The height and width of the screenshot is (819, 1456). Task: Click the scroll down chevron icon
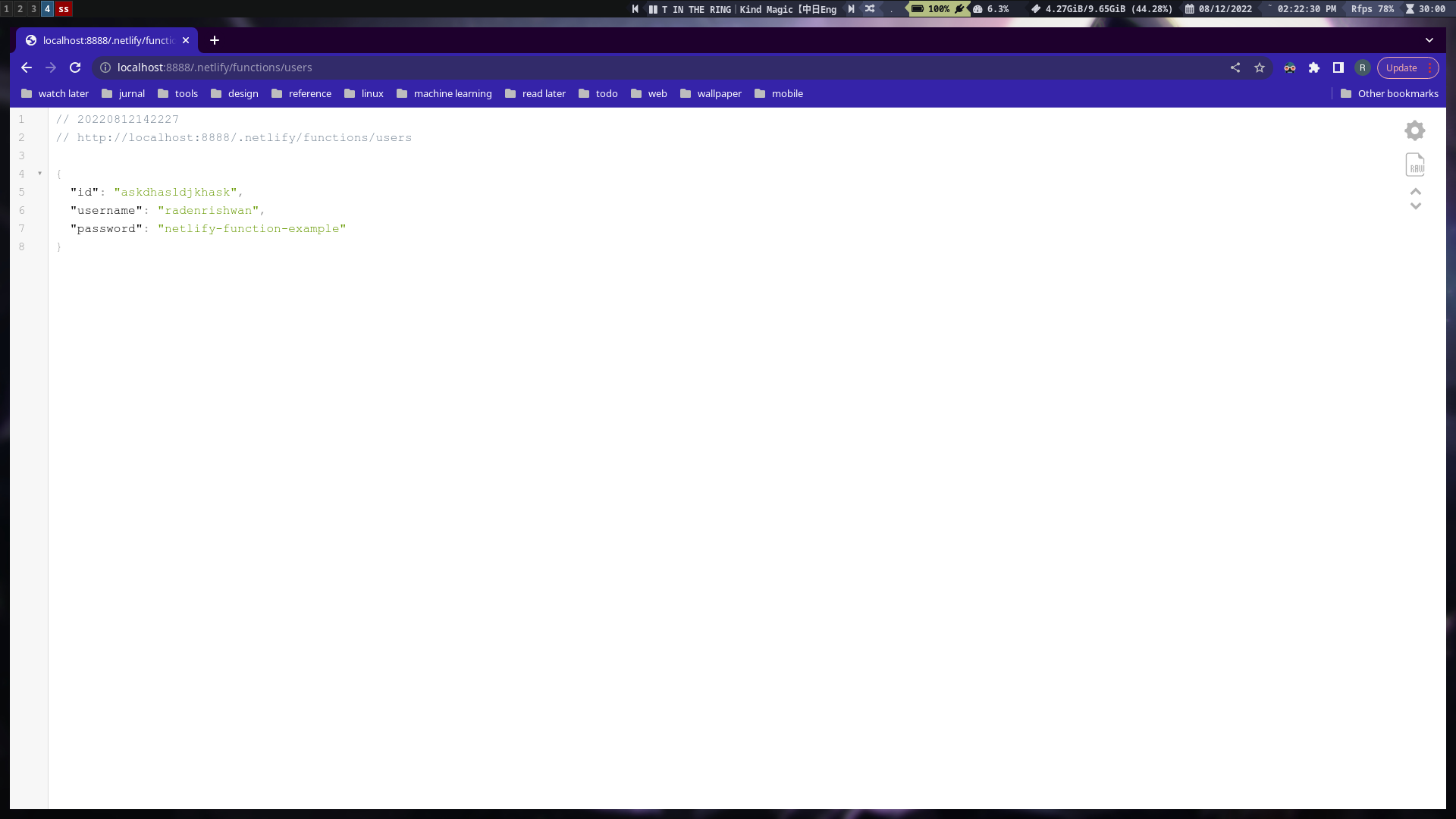point(1416,206)
